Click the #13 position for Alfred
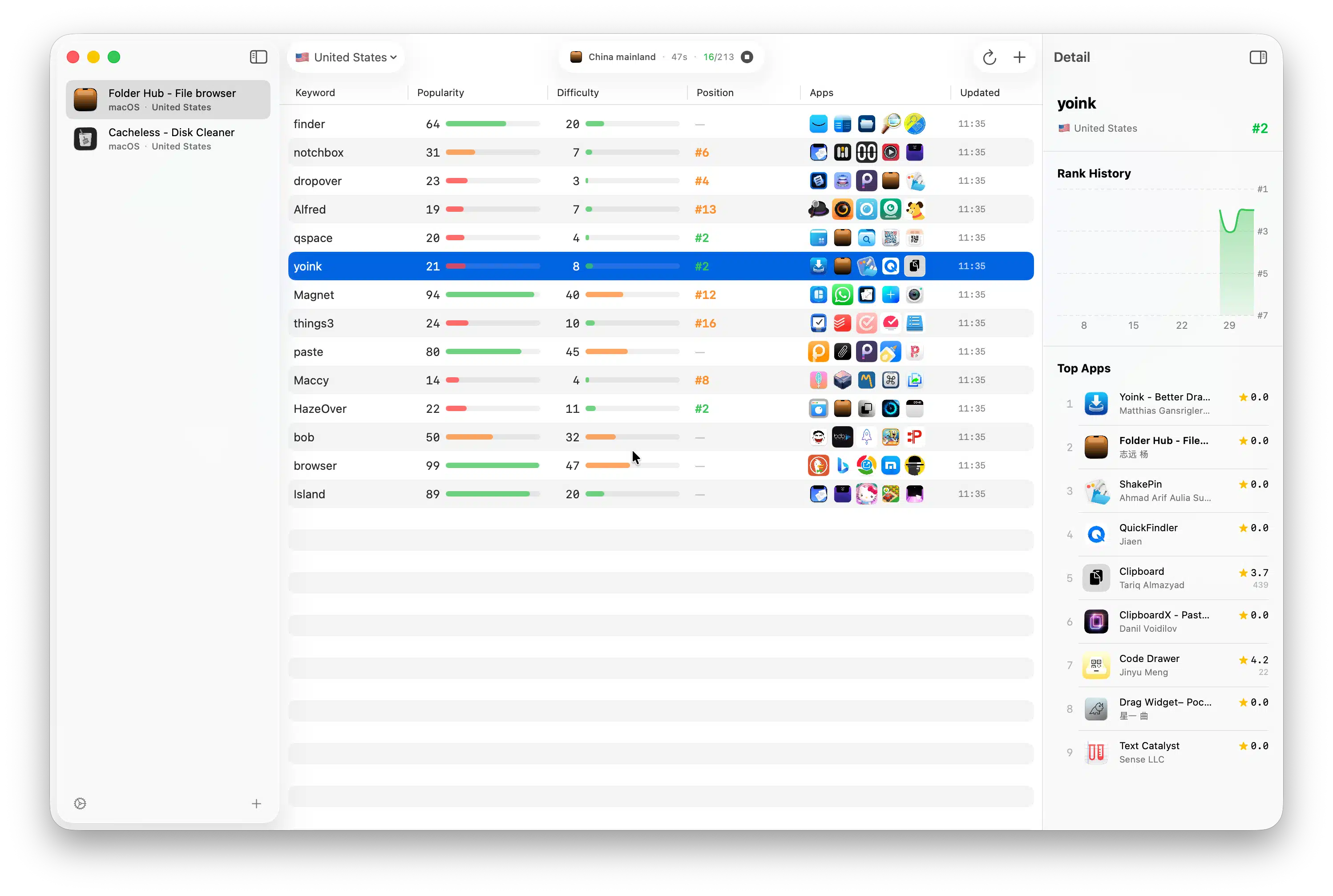 click(x=705, y=209)
